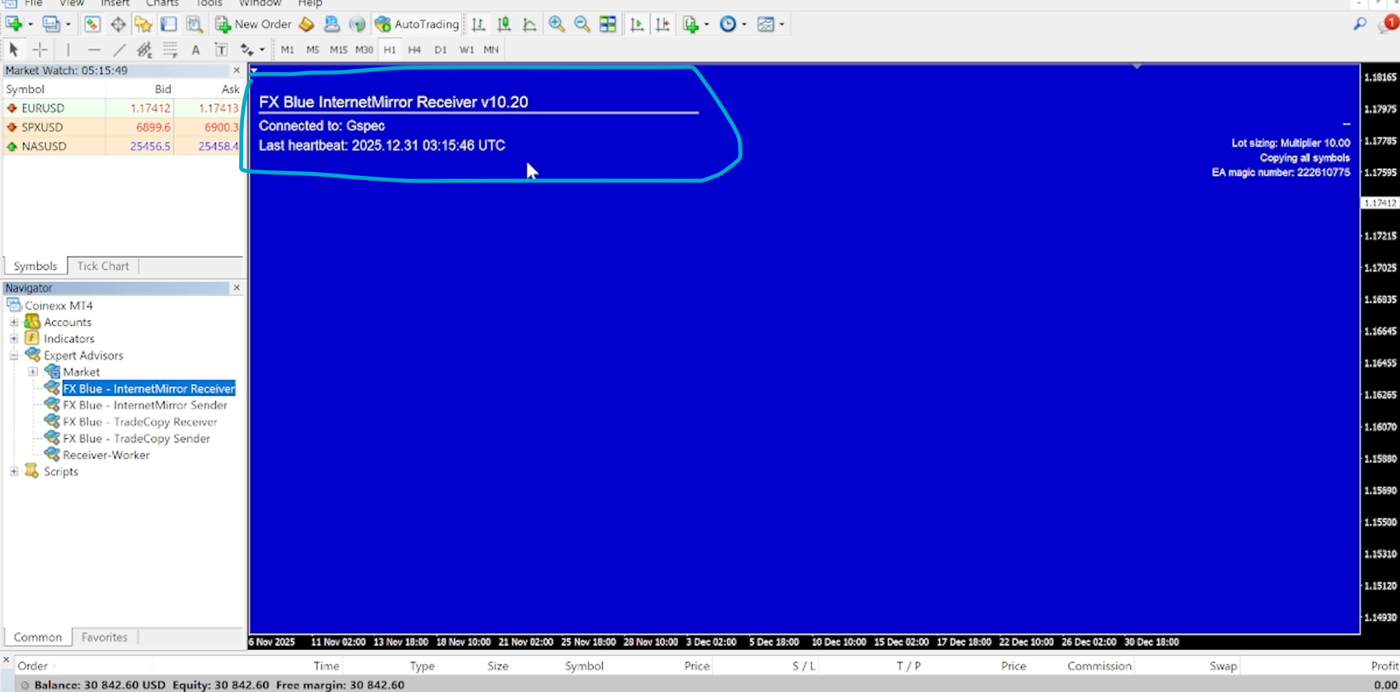Viewport: 1400px width, 692px height.
Task: Toggle the AutoTrading button
Action: [x=417, y=24]
